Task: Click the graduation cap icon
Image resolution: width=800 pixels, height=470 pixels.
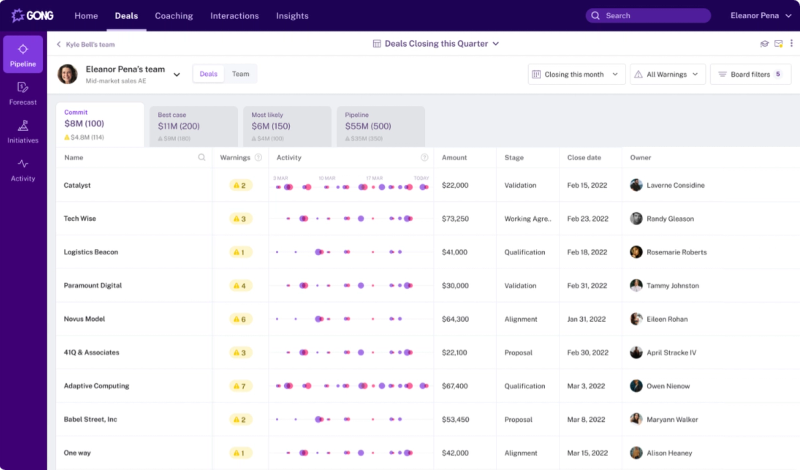Action: click(x=764, y=44)
